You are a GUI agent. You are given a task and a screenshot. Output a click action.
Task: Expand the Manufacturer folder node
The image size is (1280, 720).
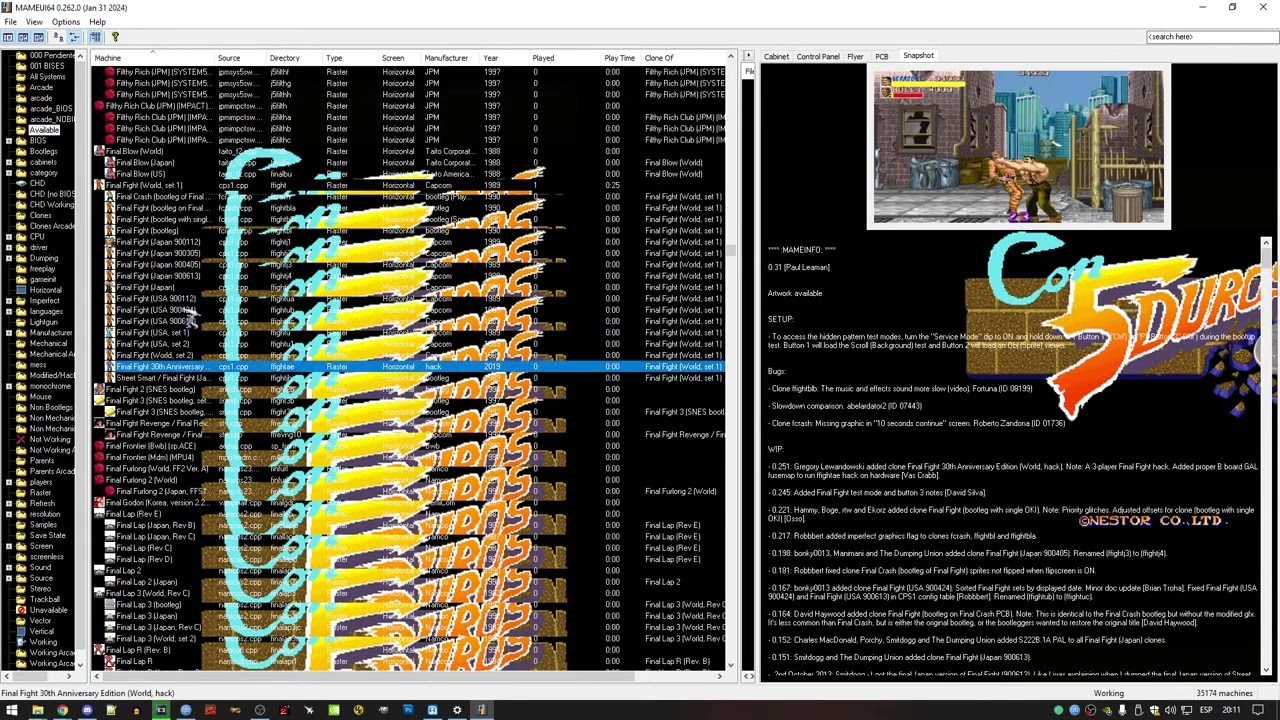(9, 333)
